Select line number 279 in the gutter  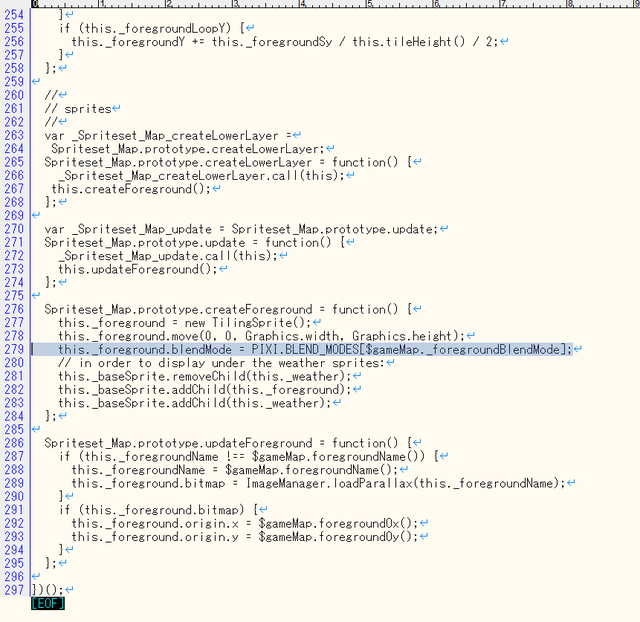pyautogui.click(x=14, y=349)
